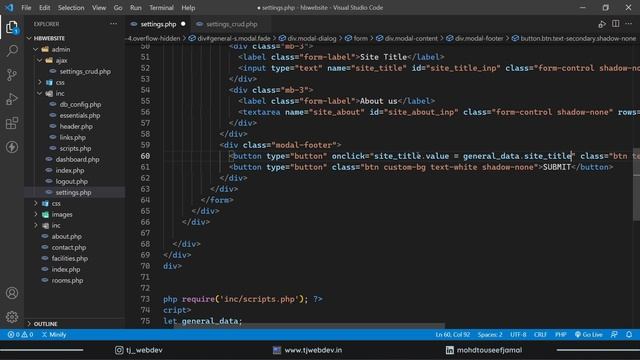Click the feedback icon in status bar
Viewport: 640px width, 360px height.
coord(614,335)
